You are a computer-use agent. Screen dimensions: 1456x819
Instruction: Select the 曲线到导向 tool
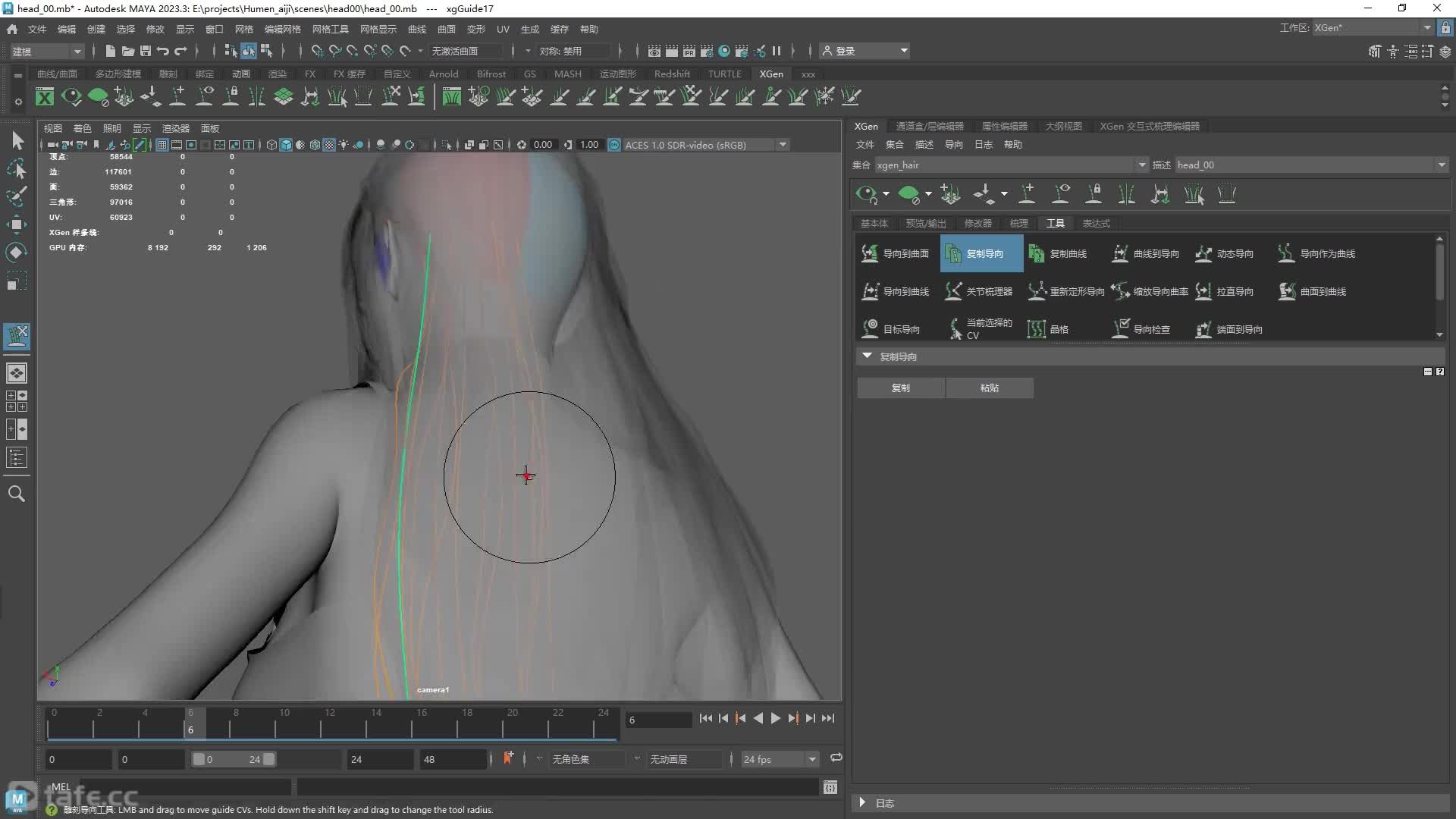point(1145,253)
